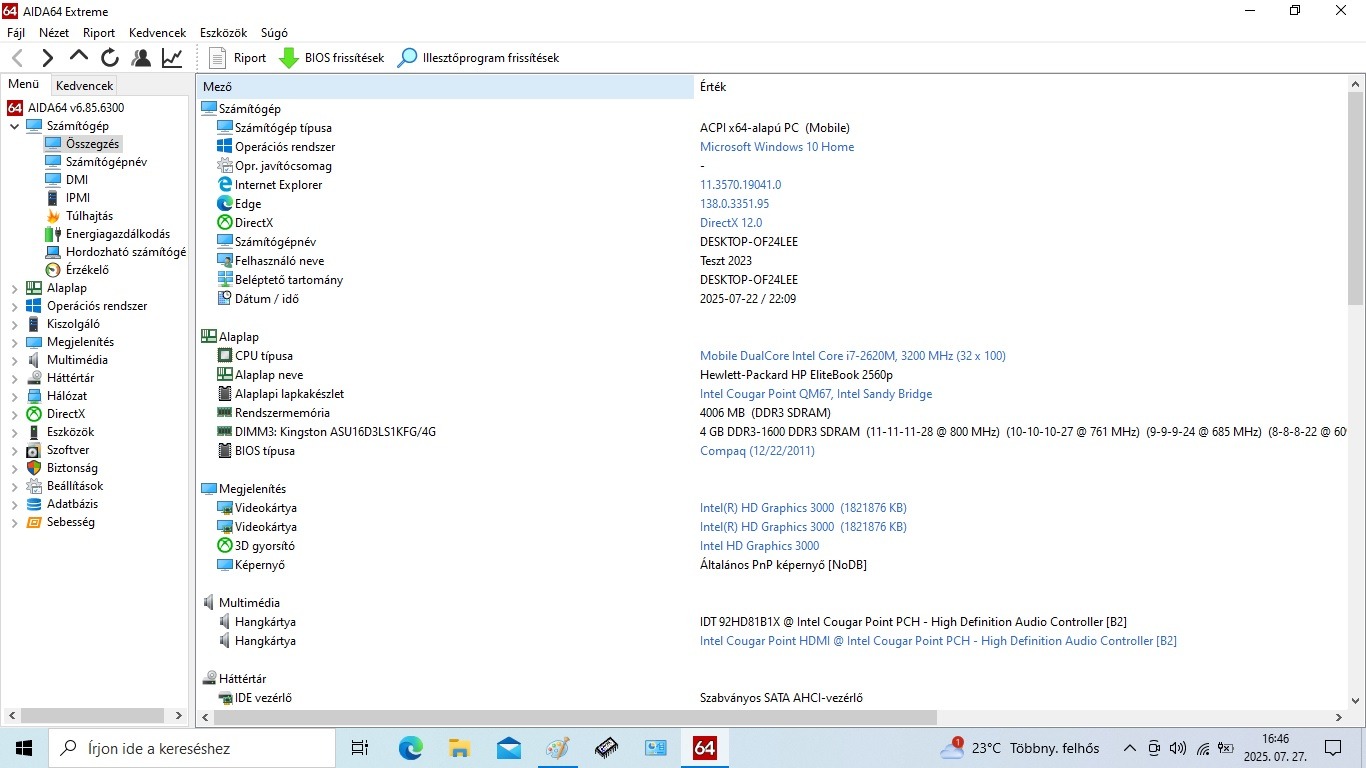The height and width of the screenshot is (768, 1366).
Task: Check for BIOS frissítések
Action: 331,58
